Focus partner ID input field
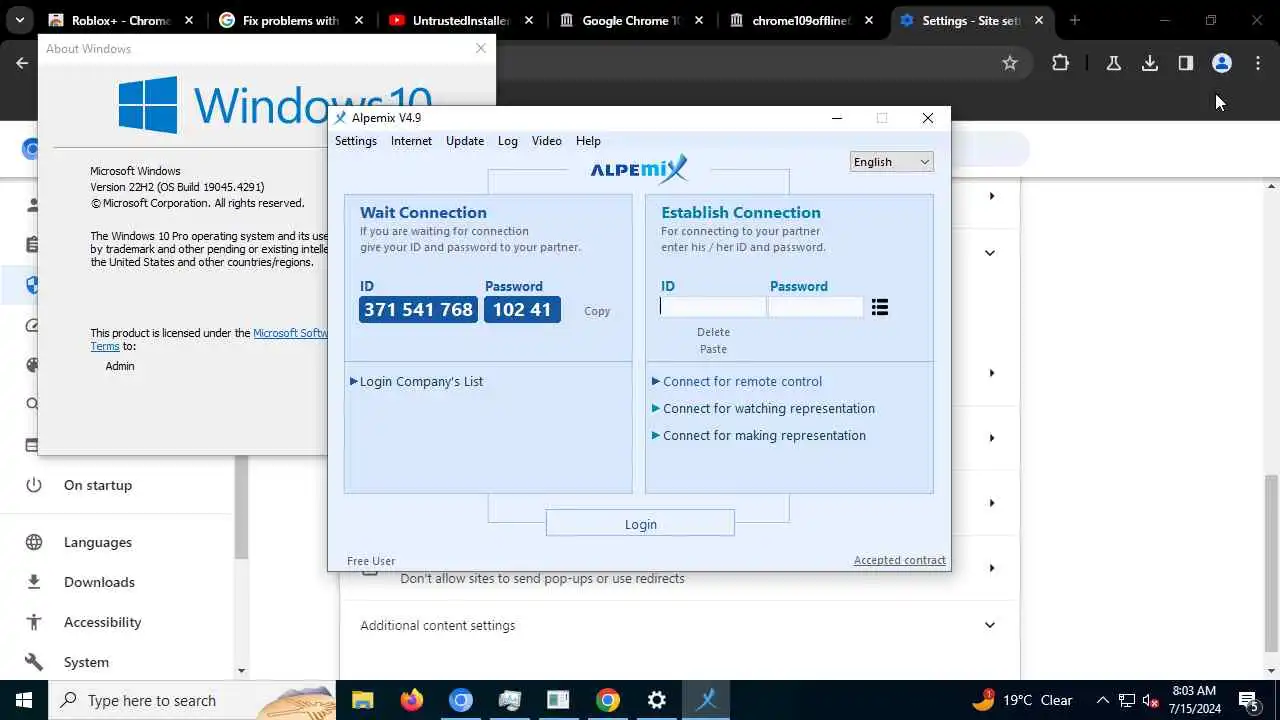 tap(712, 307)
